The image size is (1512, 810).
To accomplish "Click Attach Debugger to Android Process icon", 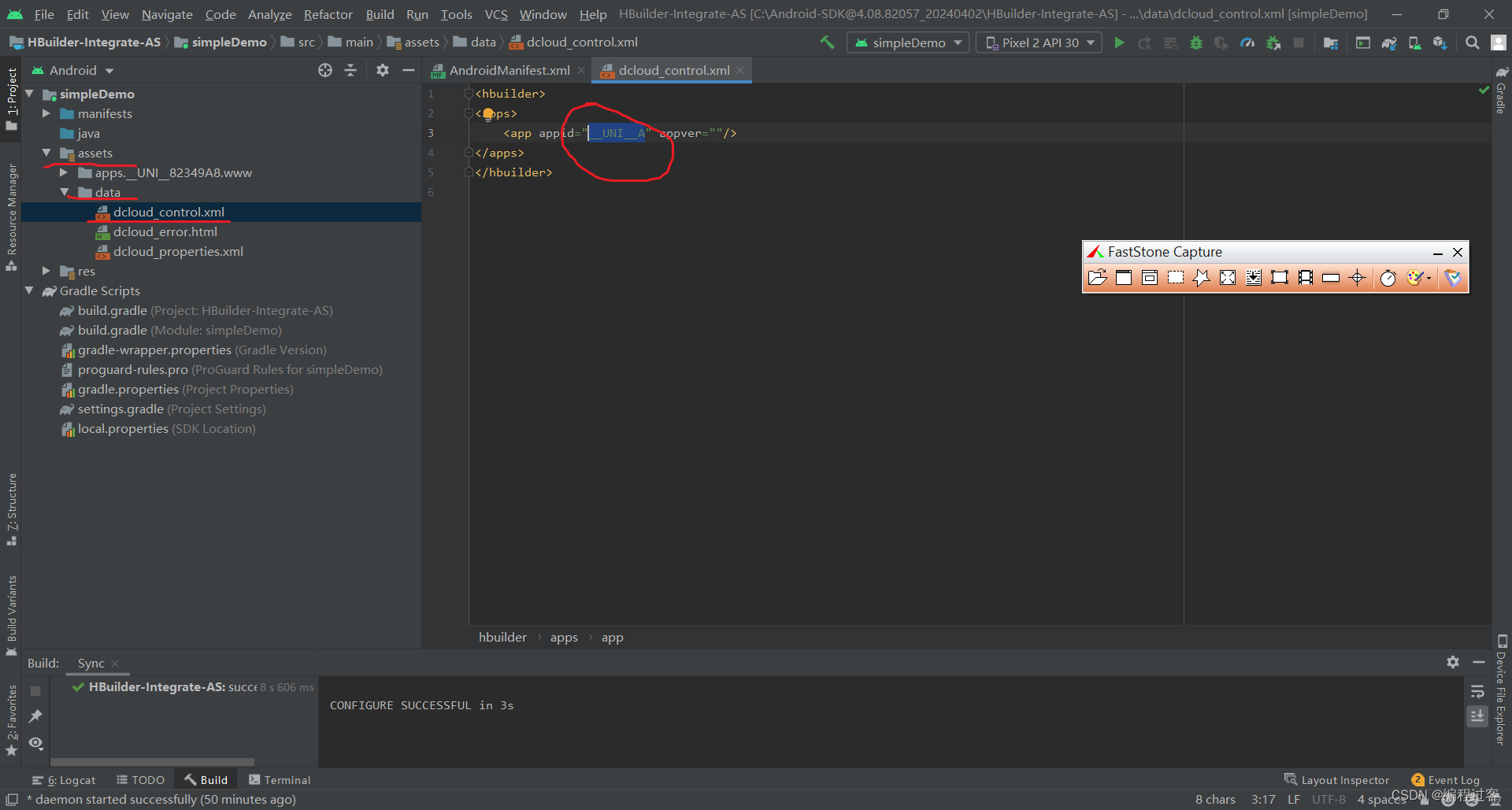I will (1273, 43).
